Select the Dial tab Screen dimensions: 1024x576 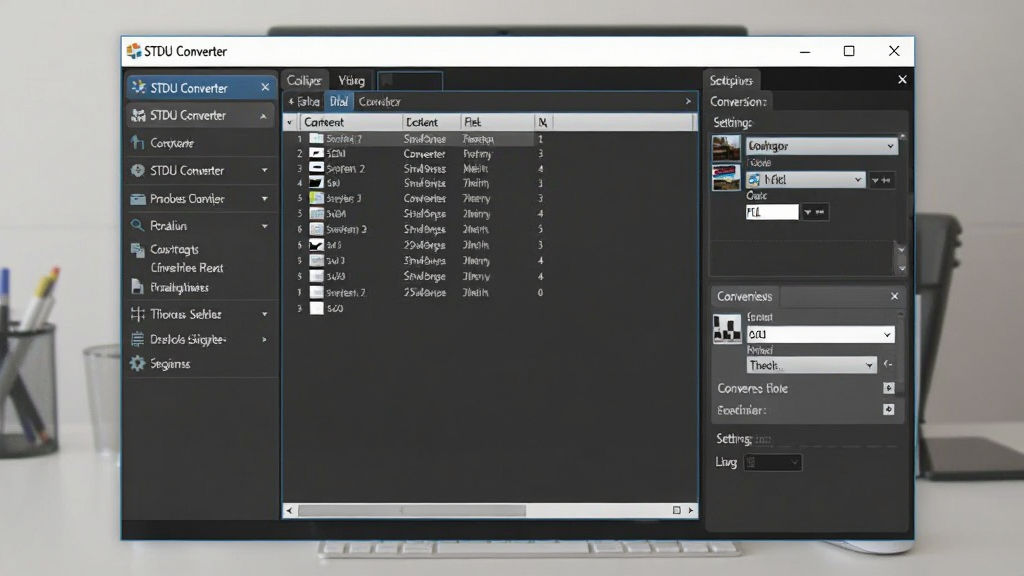coord(339,102)
